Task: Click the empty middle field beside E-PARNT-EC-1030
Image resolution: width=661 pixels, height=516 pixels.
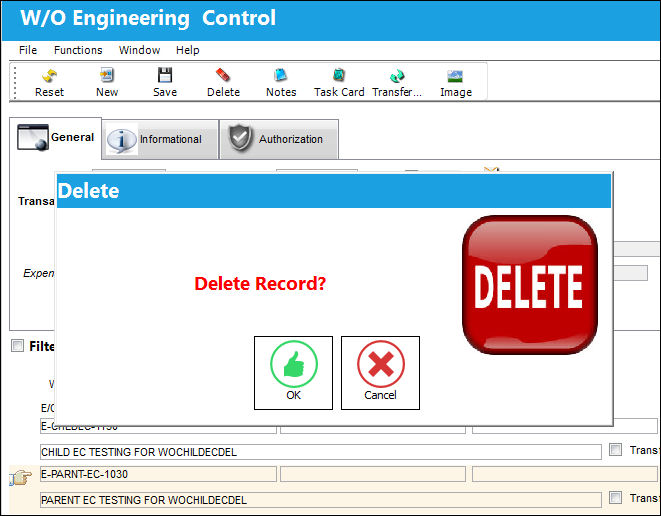Action: pyautogui.click(x=373, y=474)
